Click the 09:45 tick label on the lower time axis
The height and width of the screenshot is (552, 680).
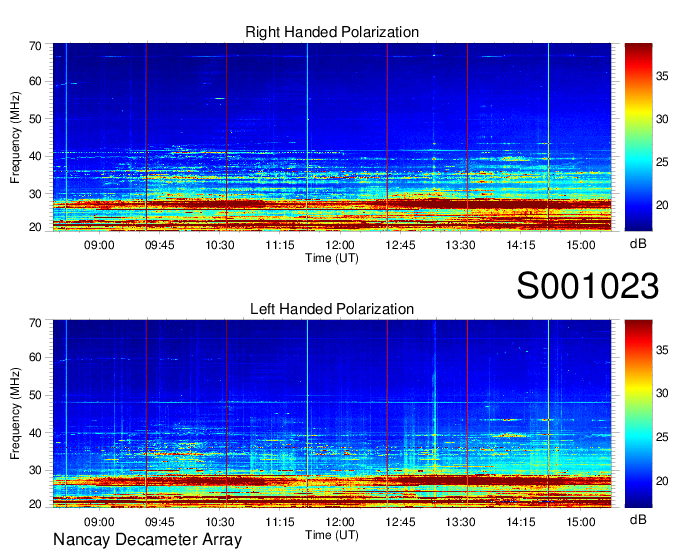tap(160, 522)
